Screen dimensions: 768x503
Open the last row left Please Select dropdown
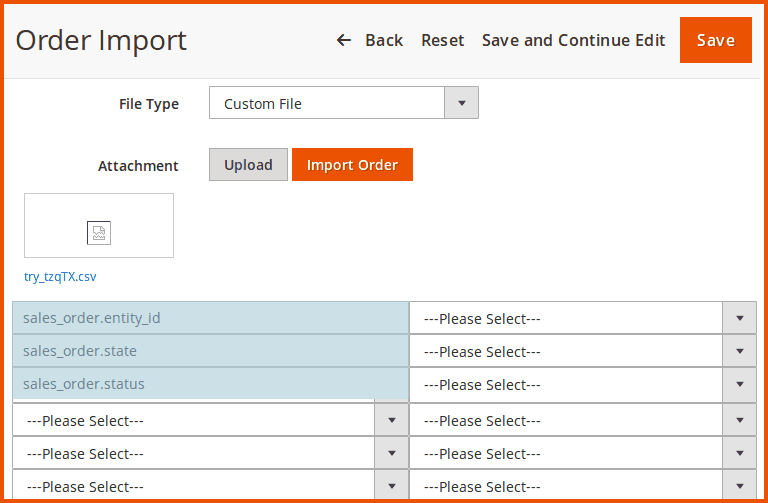tap(211, 486)
